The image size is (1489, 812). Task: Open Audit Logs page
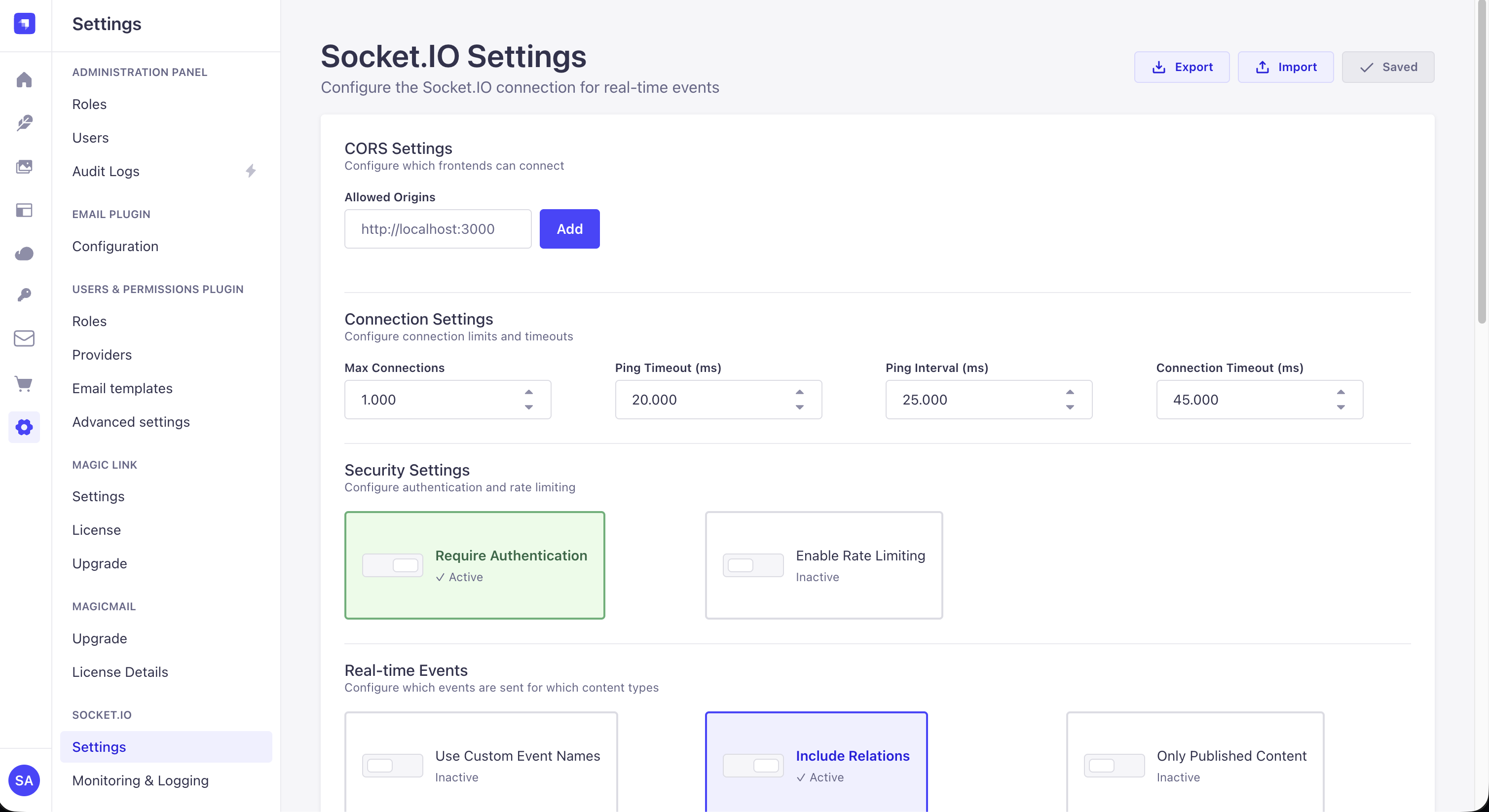(166, 171)
